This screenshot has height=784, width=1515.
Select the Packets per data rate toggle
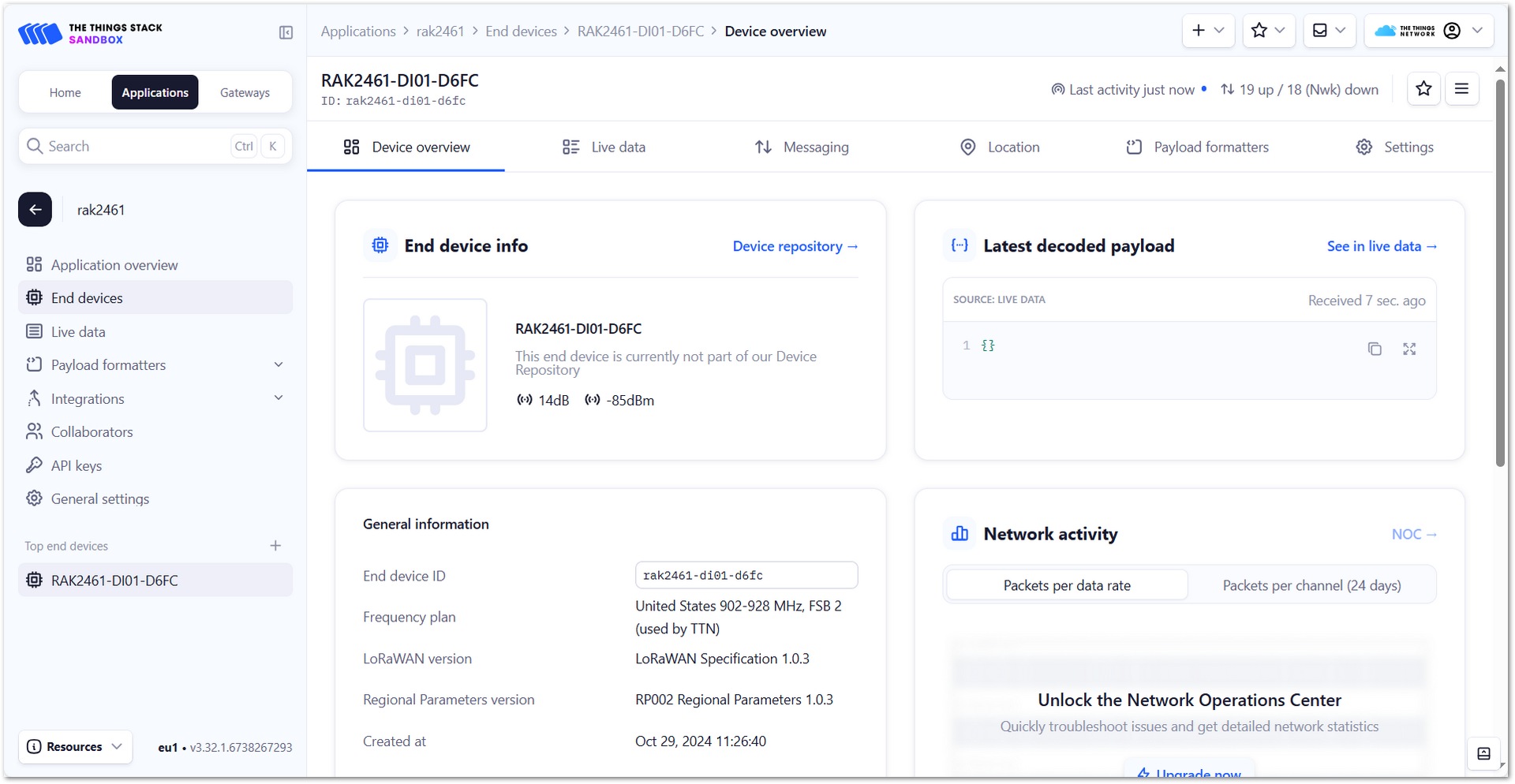1067,585
